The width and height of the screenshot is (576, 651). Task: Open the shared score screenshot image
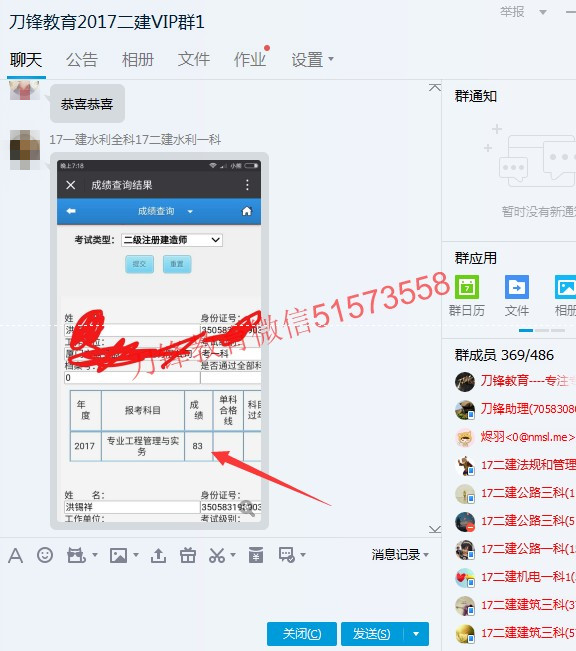(x=159, y=341)
